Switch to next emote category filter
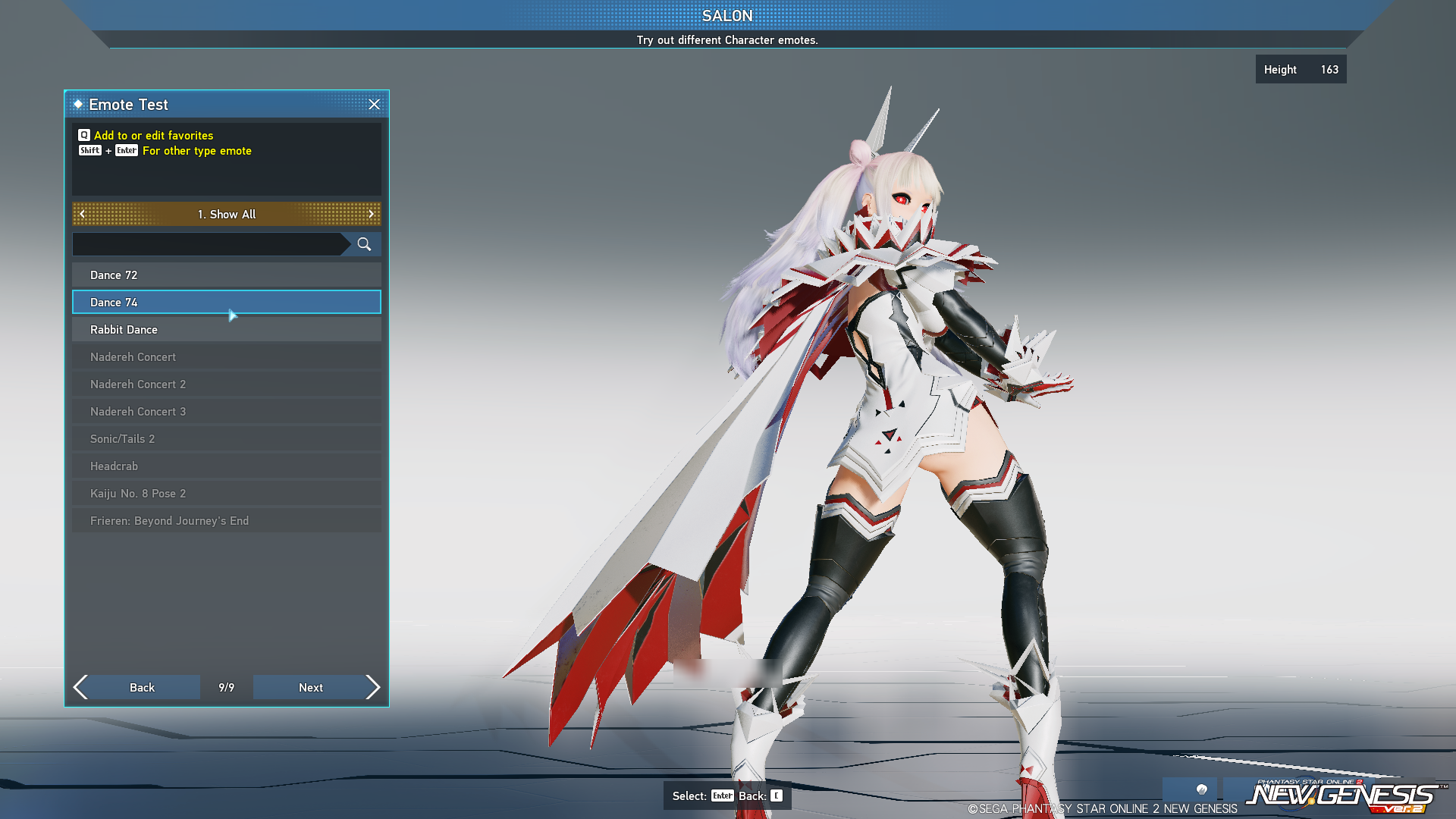Image resolution: width=1456 pixels, height=819 pixels. [371, 215]
